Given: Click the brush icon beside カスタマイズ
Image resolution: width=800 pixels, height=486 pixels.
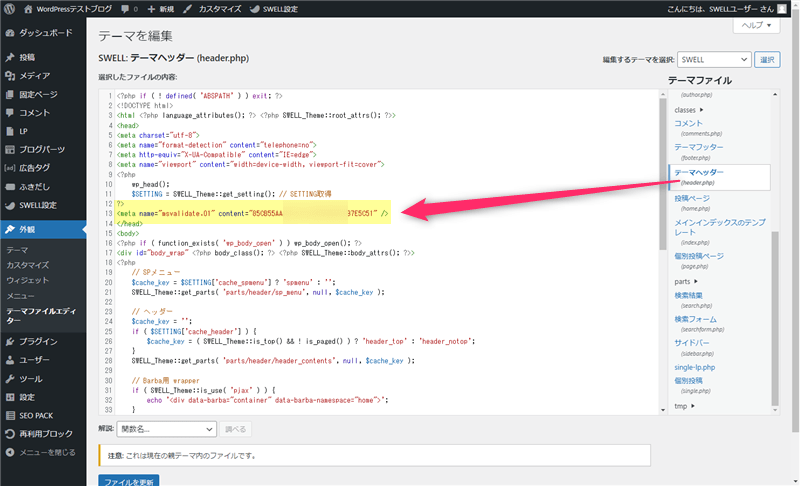Looking at the screenshot, I should [187, 9].
